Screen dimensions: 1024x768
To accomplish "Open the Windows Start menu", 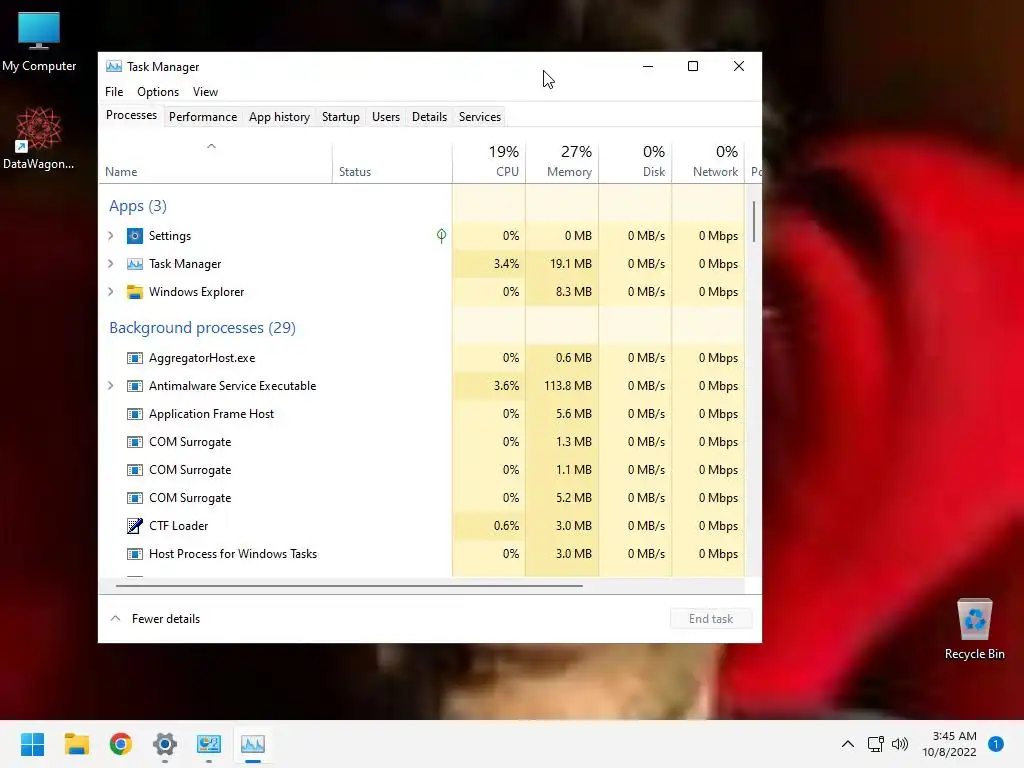I will coord(32,744).
